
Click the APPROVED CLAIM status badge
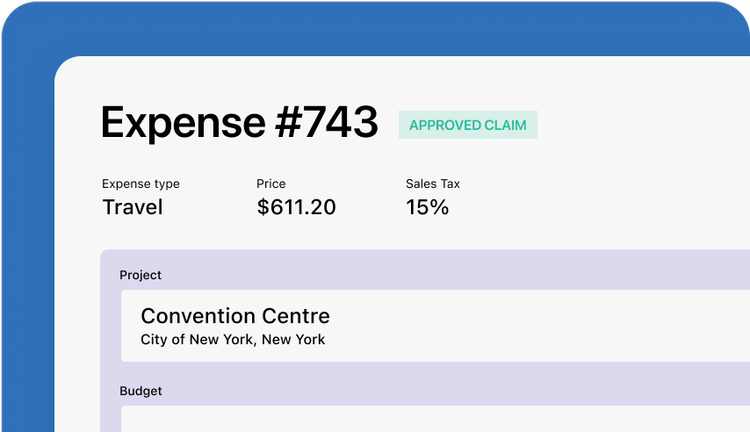point(468,125)
